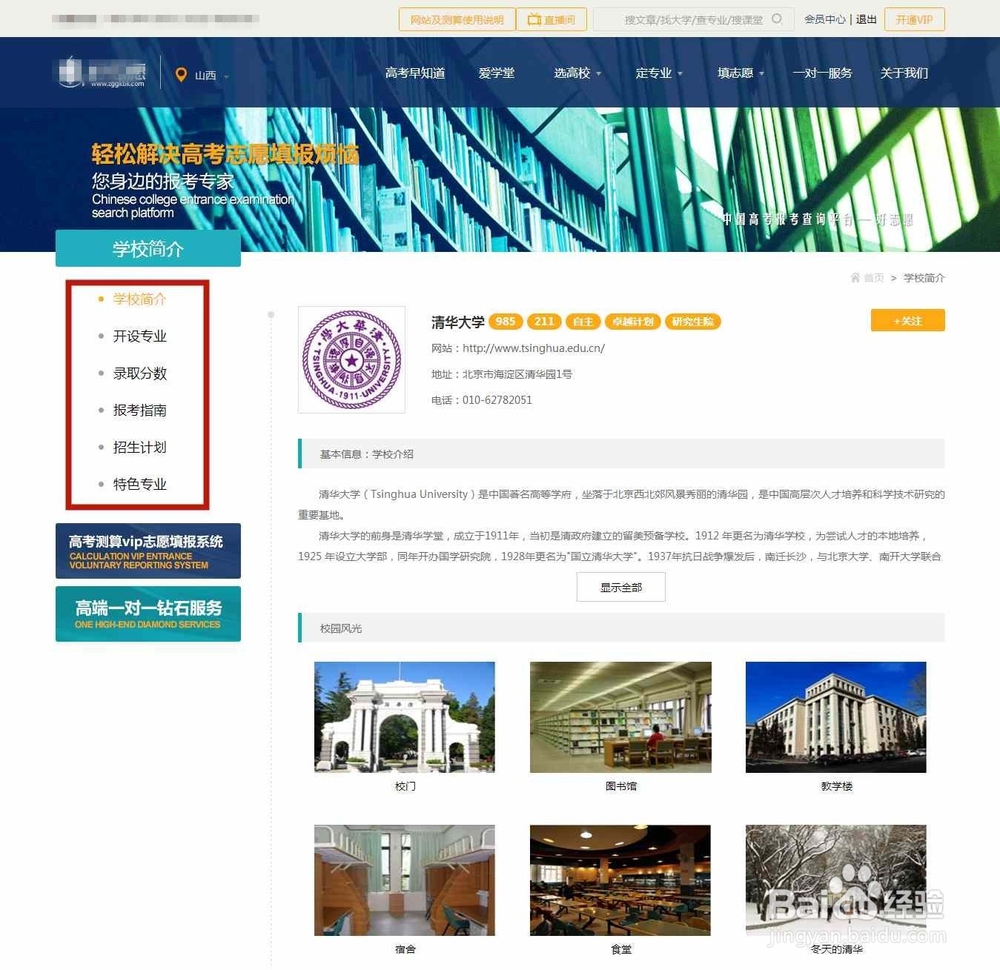Focus the article/university search field
This screenshot has height=970, width=1000.
coord(693,19)
